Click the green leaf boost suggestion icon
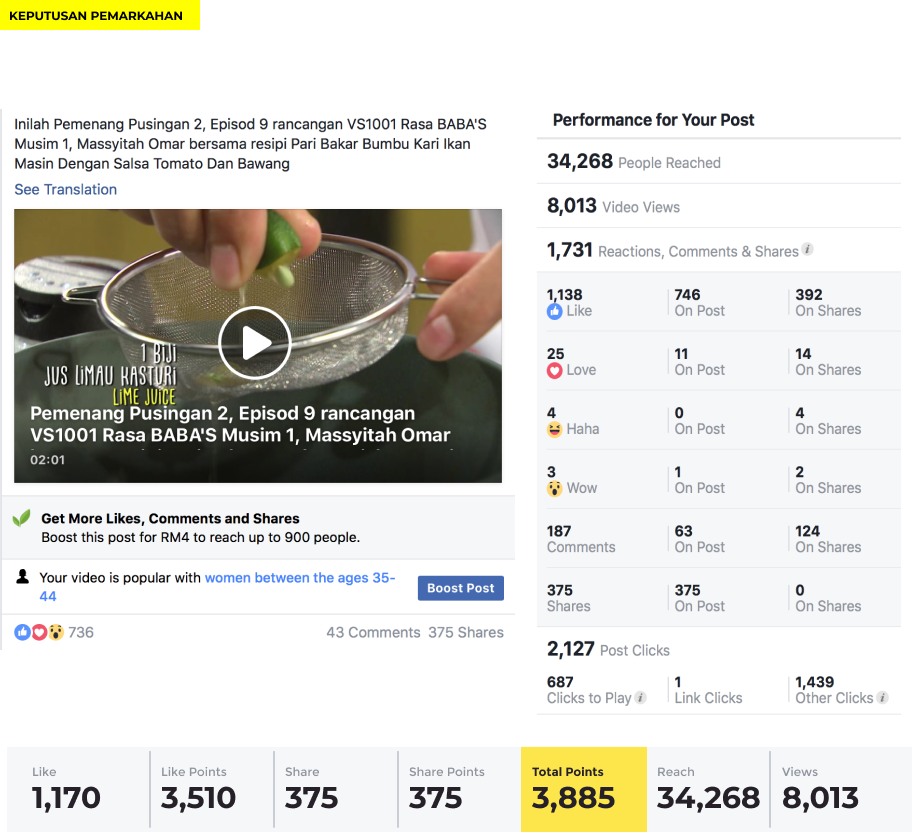This screenshot has height=838, width=920. pos(22,518)
